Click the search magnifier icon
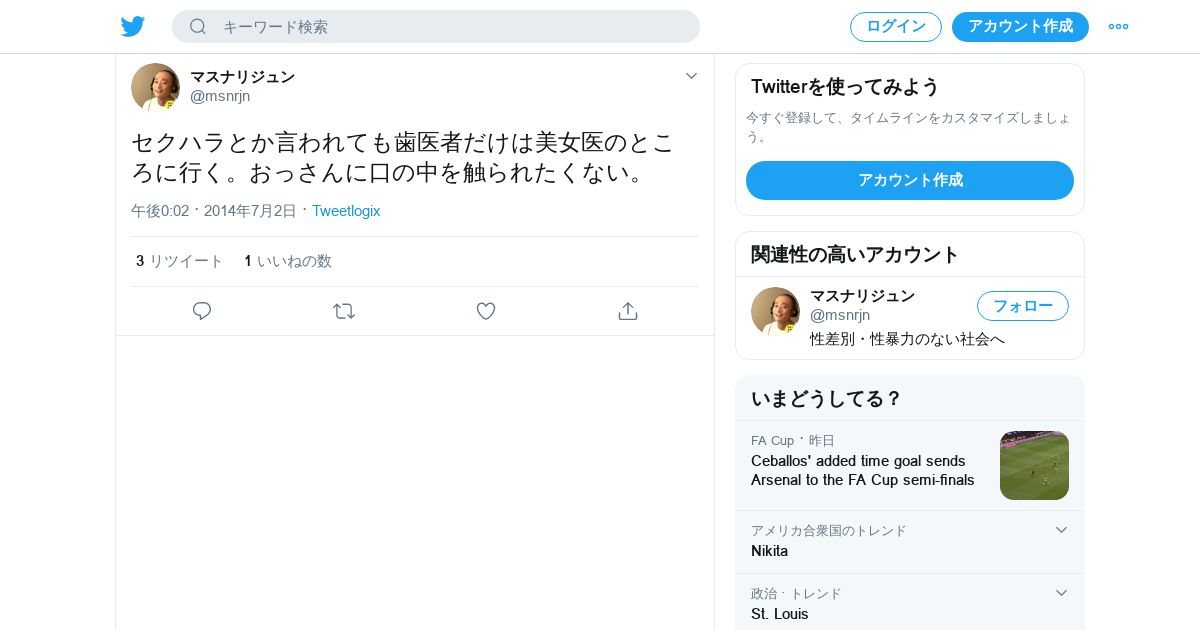 (x=198, y=26)
